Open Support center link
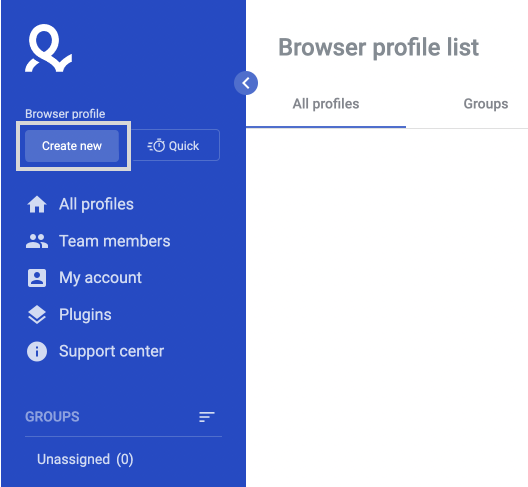The width and height of the screenshot is (528, 487). (111, 352)
